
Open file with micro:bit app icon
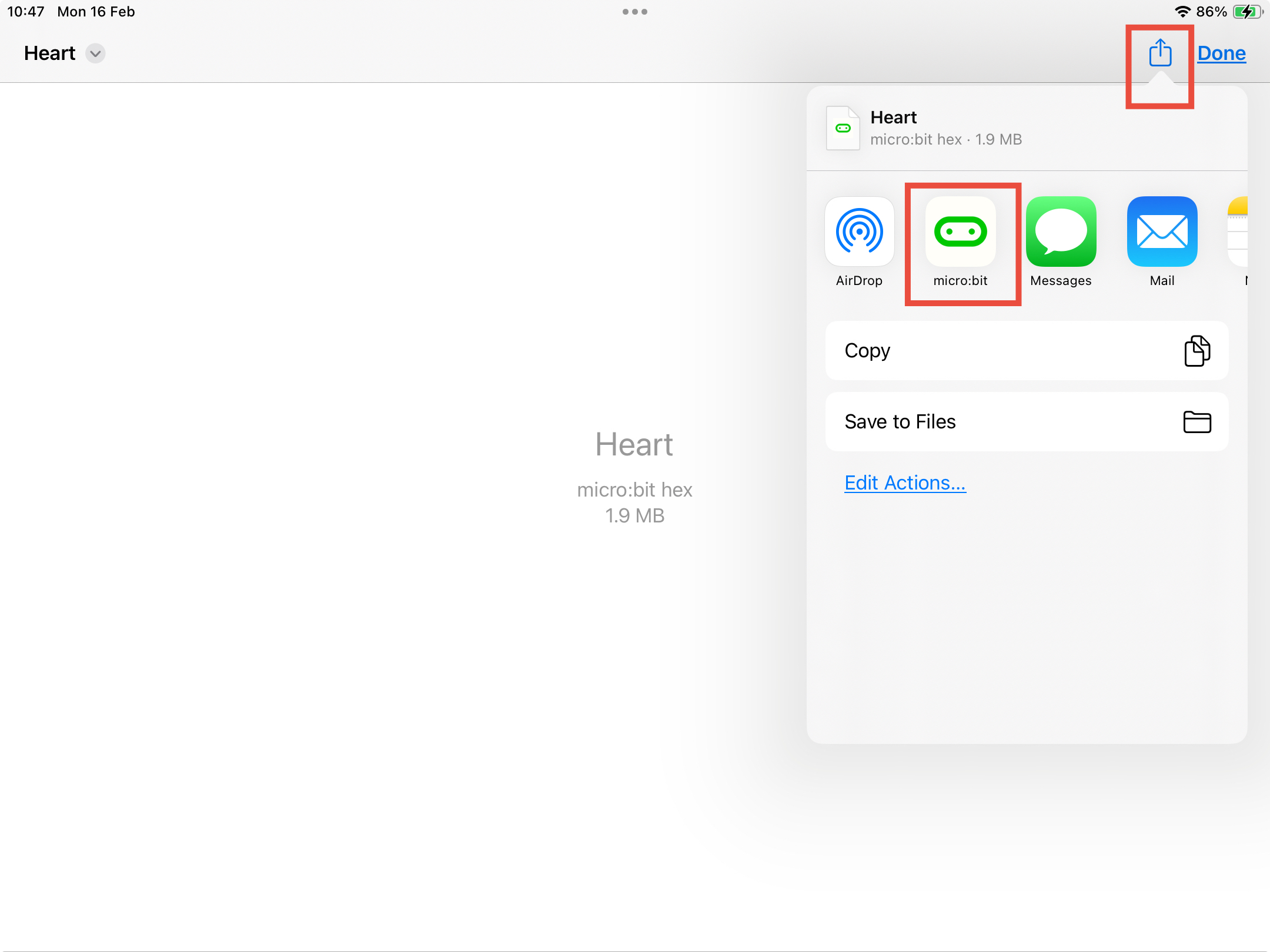click(x=960, y=232)
